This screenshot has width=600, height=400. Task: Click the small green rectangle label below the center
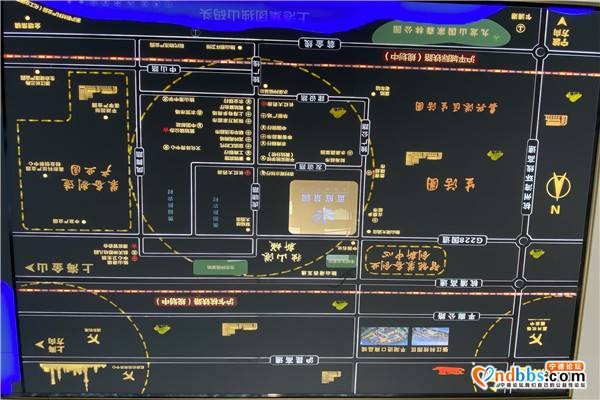pos(220,267)
